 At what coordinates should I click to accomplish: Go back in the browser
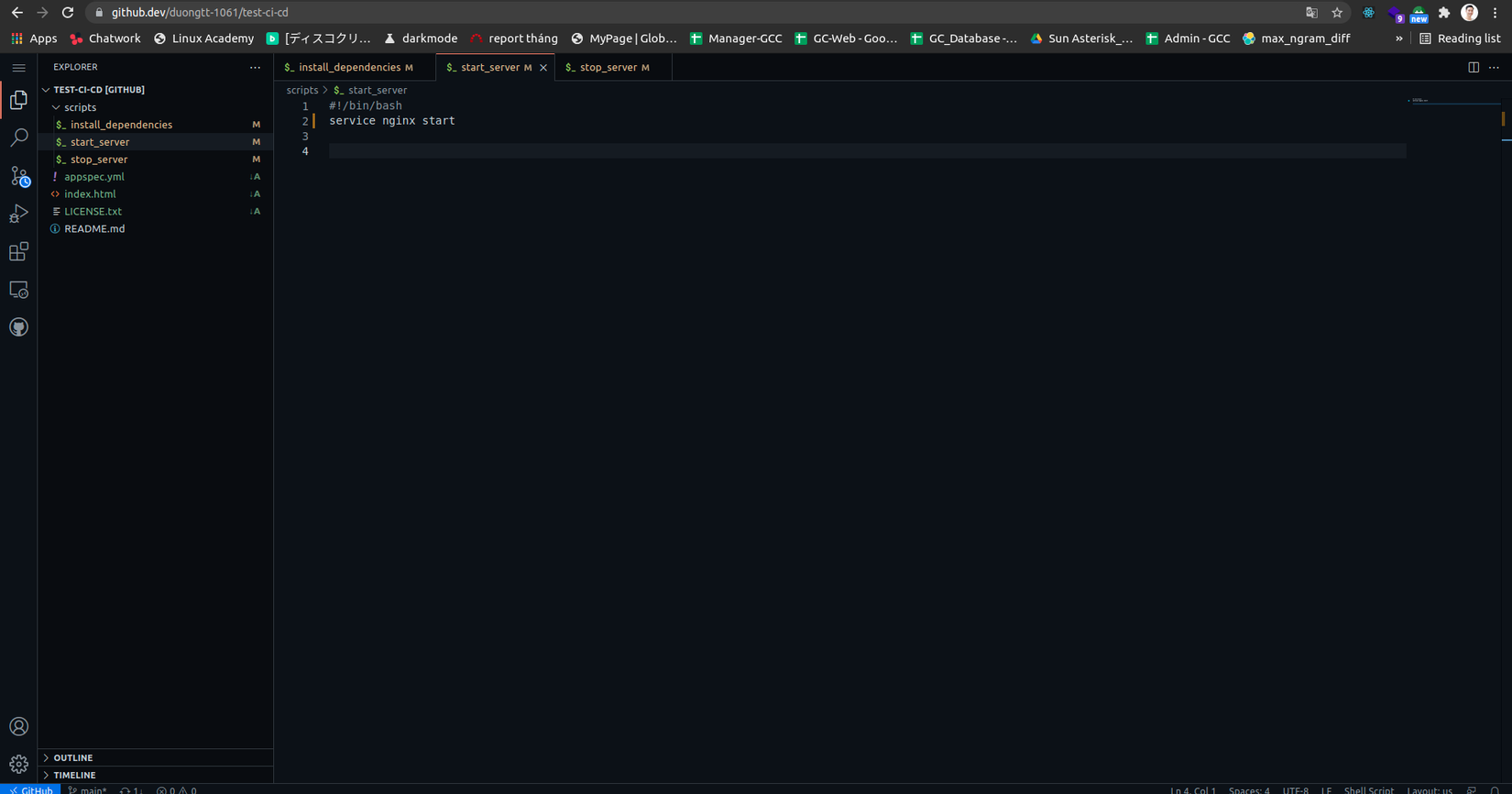click(x=16, y=13)
